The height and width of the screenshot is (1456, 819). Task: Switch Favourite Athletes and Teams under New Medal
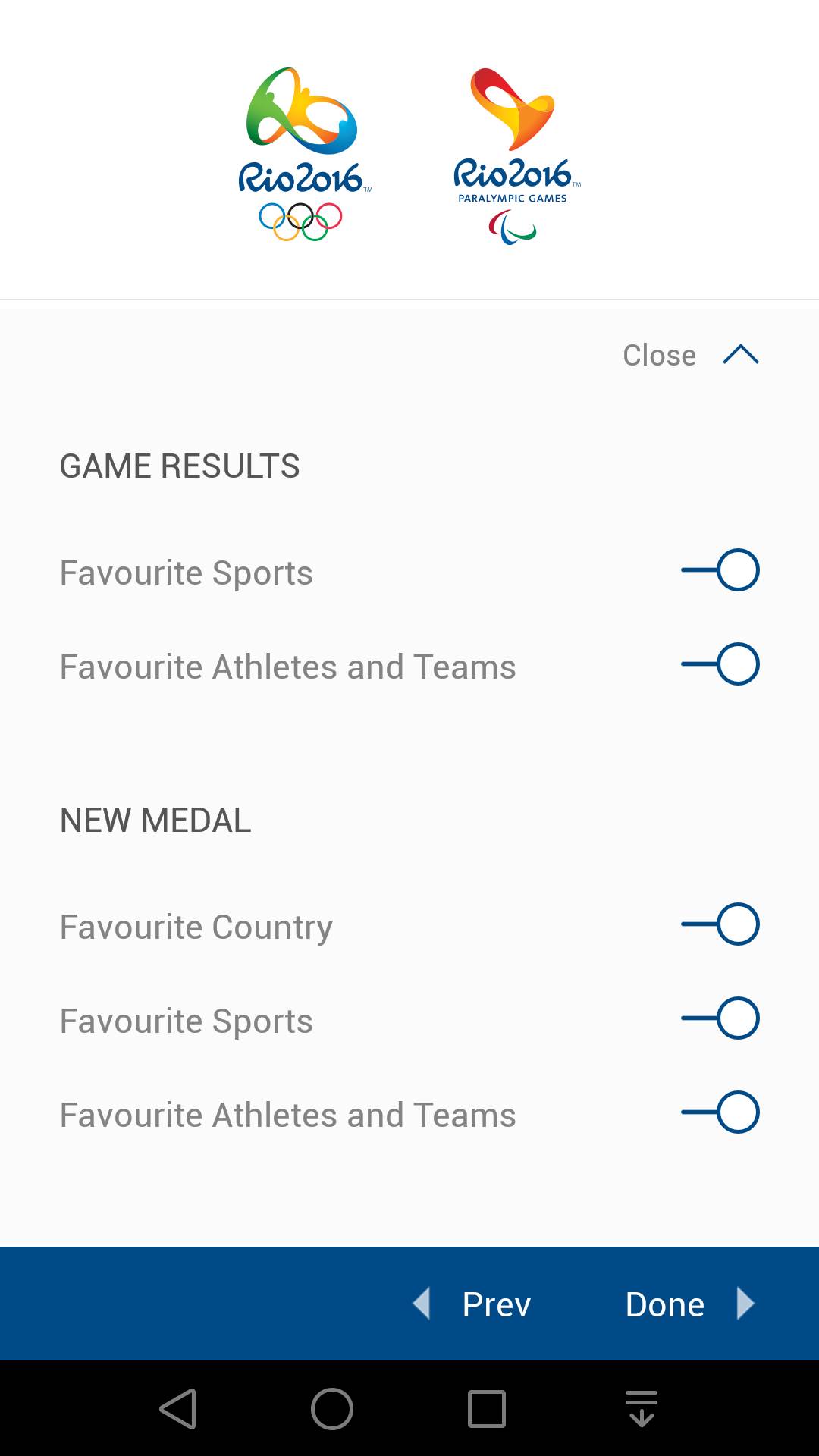coord(720,1112)
